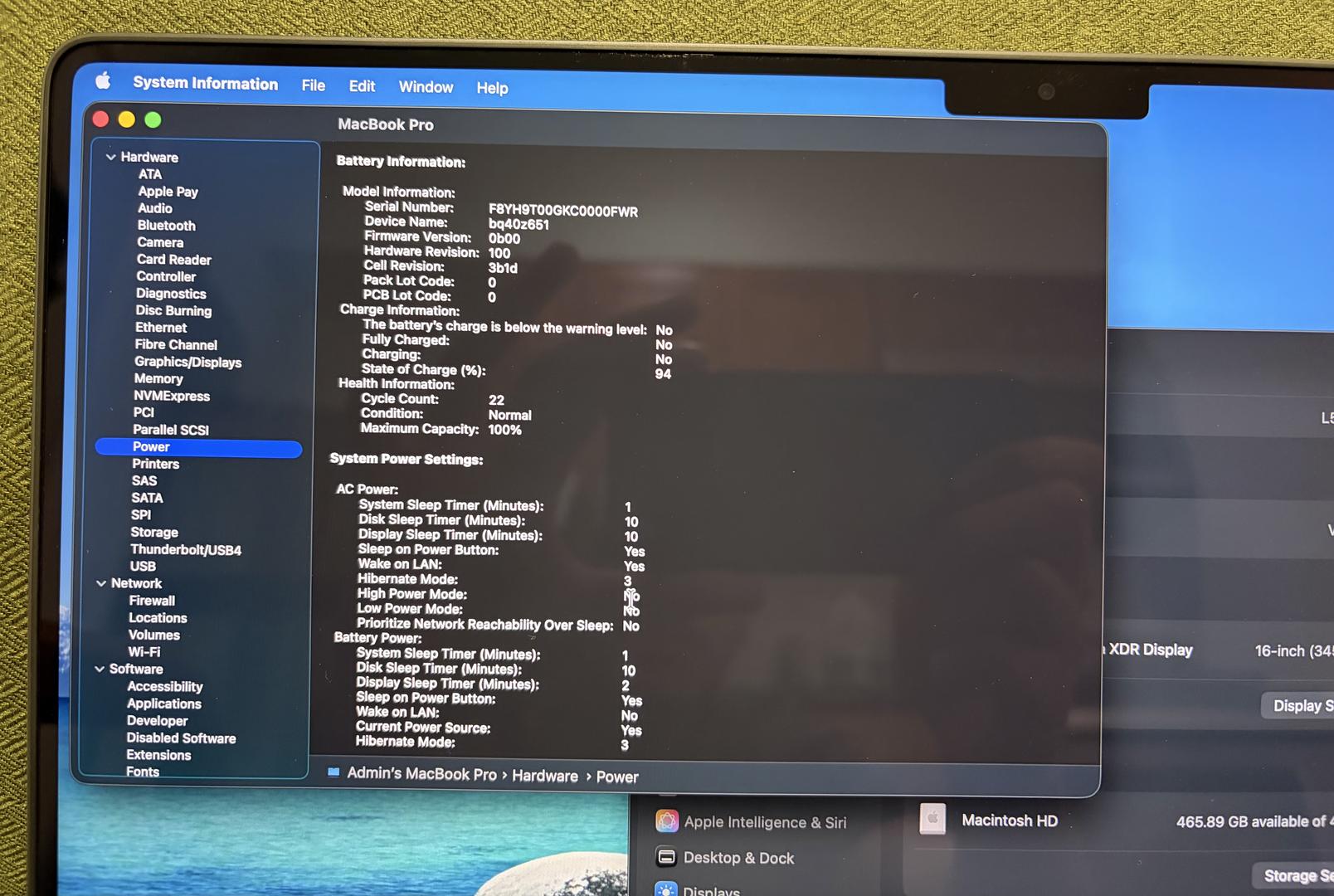Image resolution: width=1334 pixels, height=896 pixels.
Task: Select Wi-Fi under Network
Action: click(144, 652)
